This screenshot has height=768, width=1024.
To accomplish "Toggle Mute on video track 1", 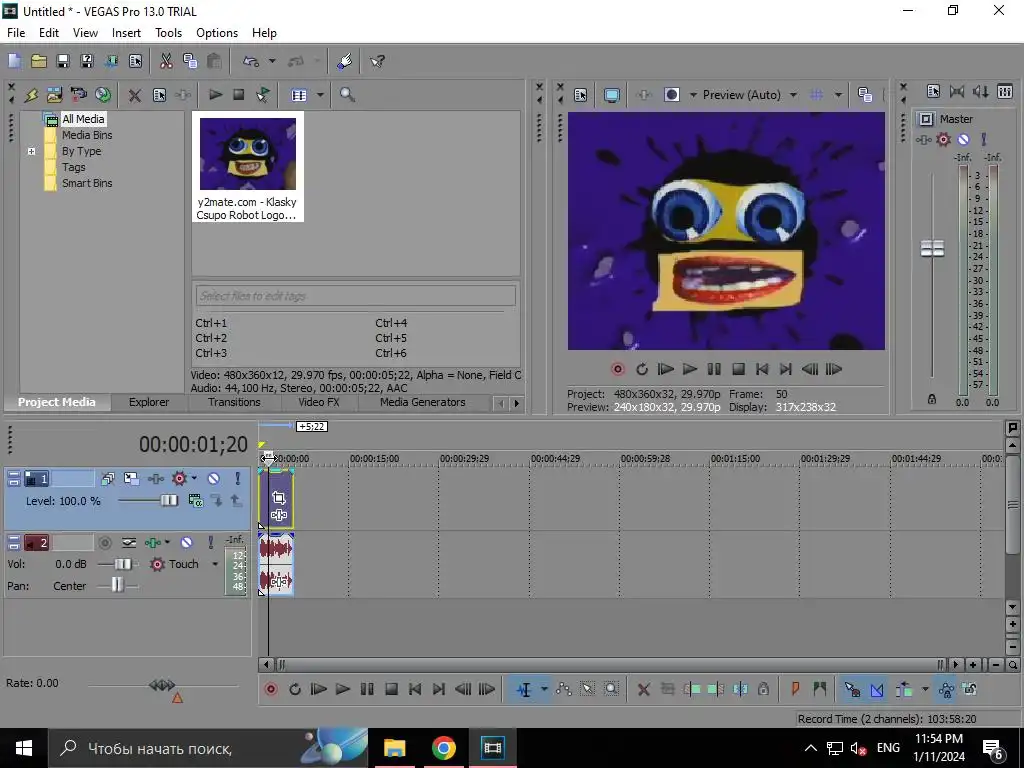I will click(x=214, y=479).
